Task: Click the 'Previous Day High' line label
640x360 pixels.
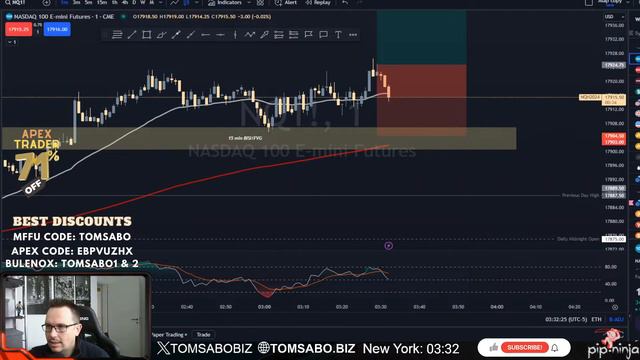Action: pos(580,196)
